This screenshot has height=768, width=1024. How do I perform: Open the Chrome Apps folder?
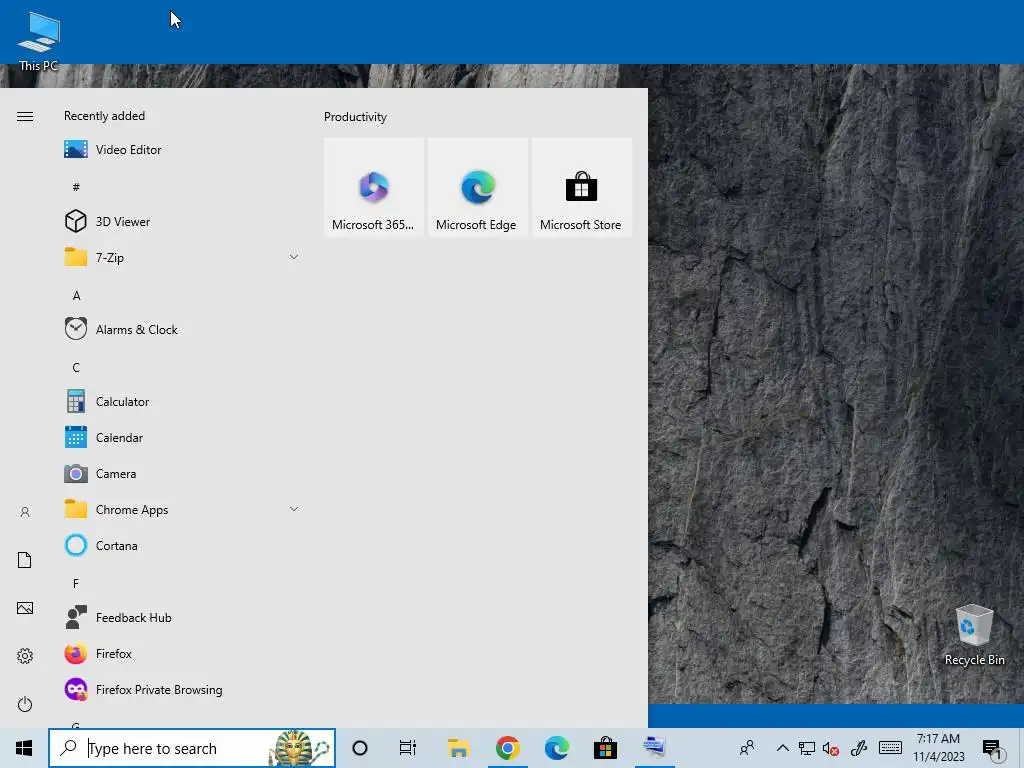tap(182, 509)
